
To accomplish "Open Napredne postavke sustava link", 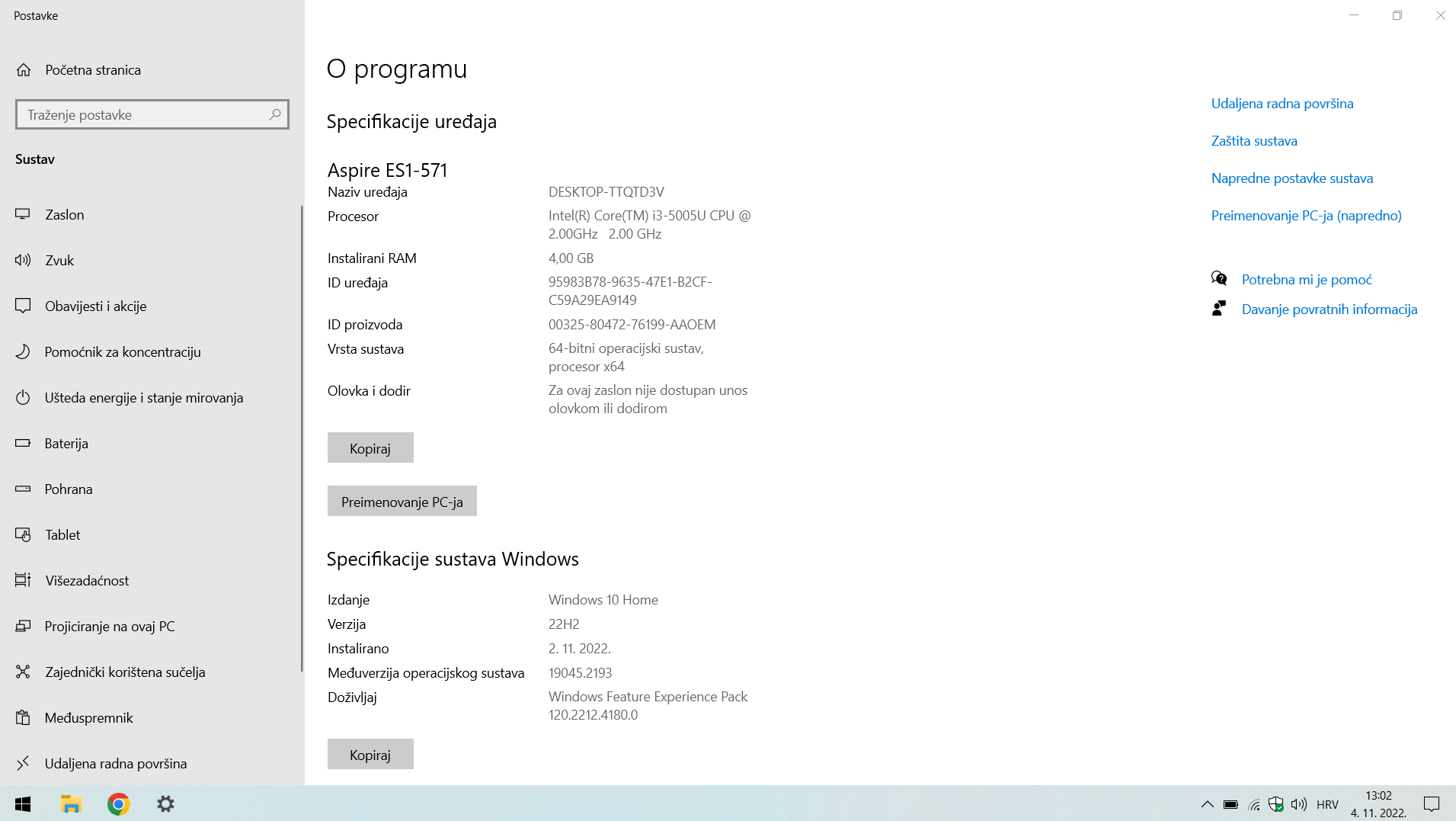I will [1292, 178].
